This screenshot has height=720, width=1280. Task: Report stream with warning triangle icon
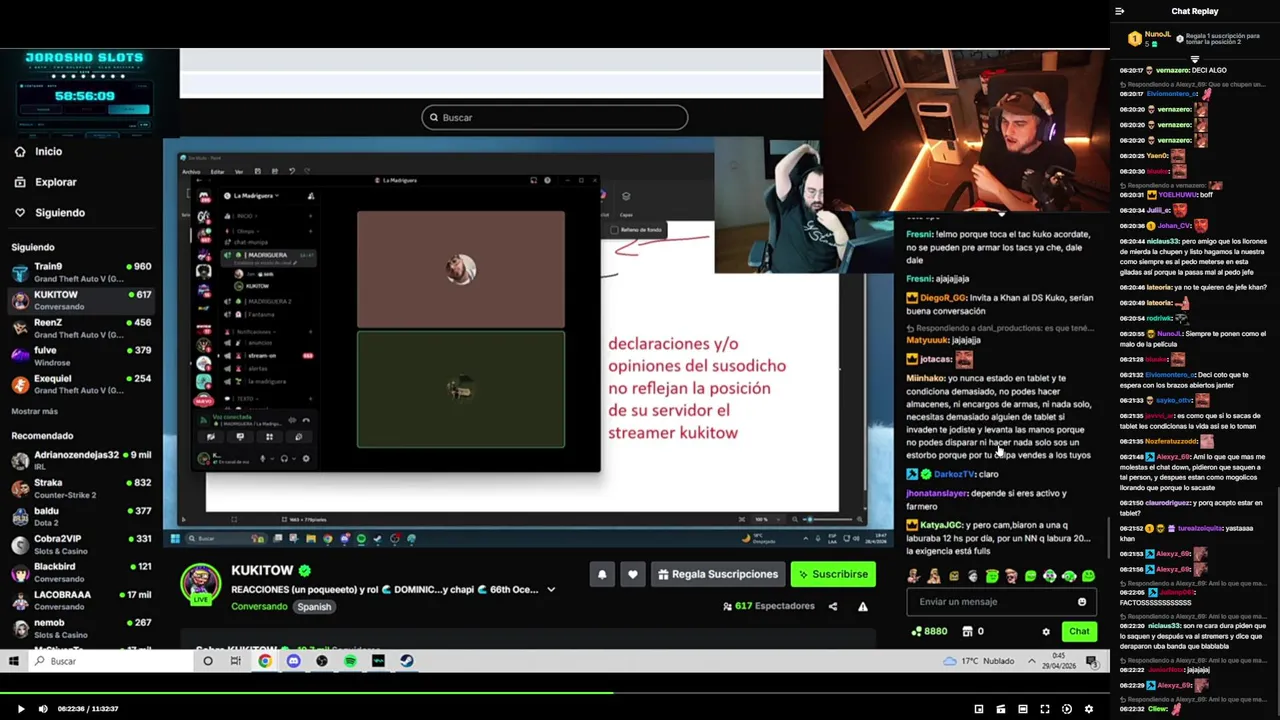click(x=863, y=606)
